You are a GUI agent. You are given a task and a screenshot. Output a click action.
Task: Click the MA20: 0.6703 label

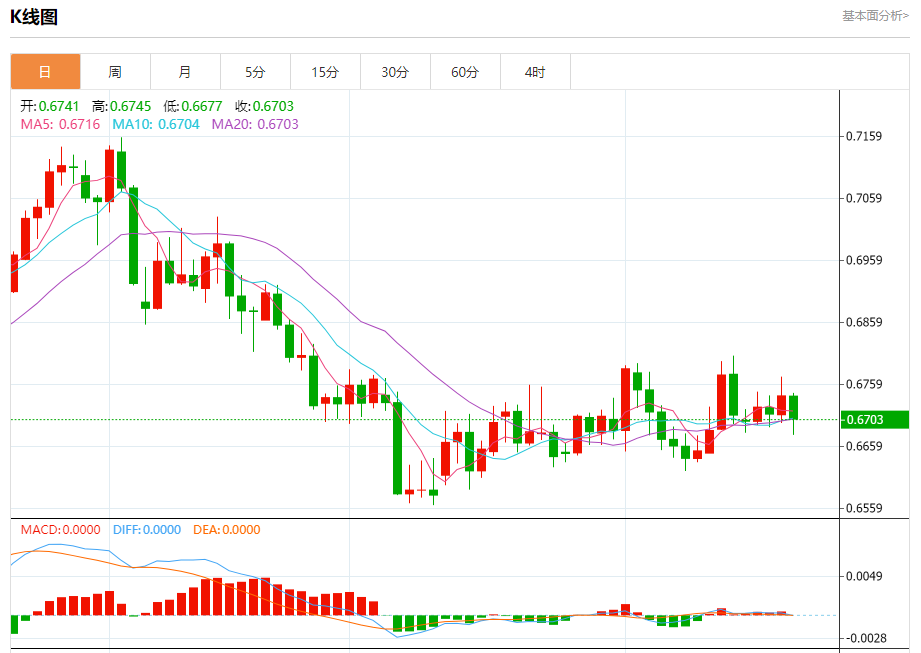[255, 124]
